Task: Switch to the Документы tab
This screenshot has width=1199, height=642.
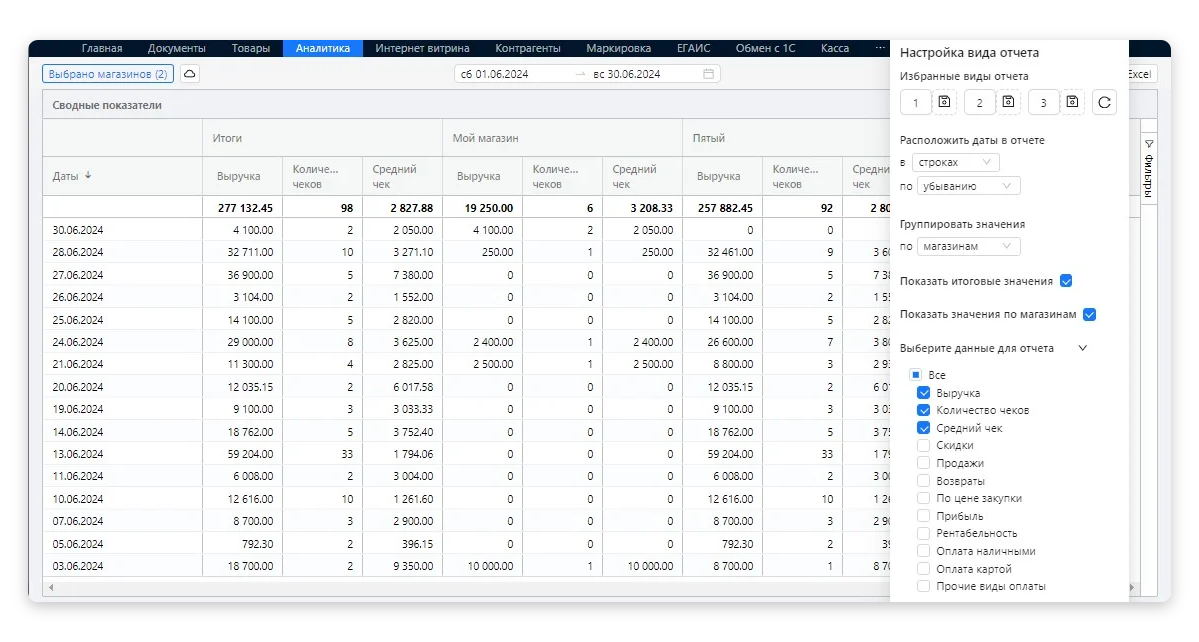Action: tap(176, 48)
